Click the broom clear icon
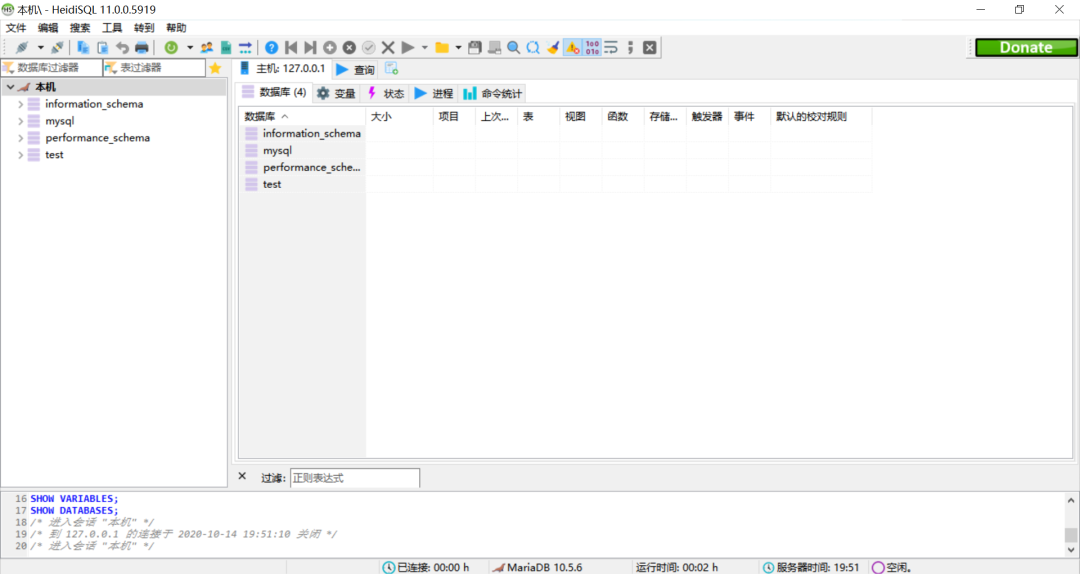 (552, 48)
